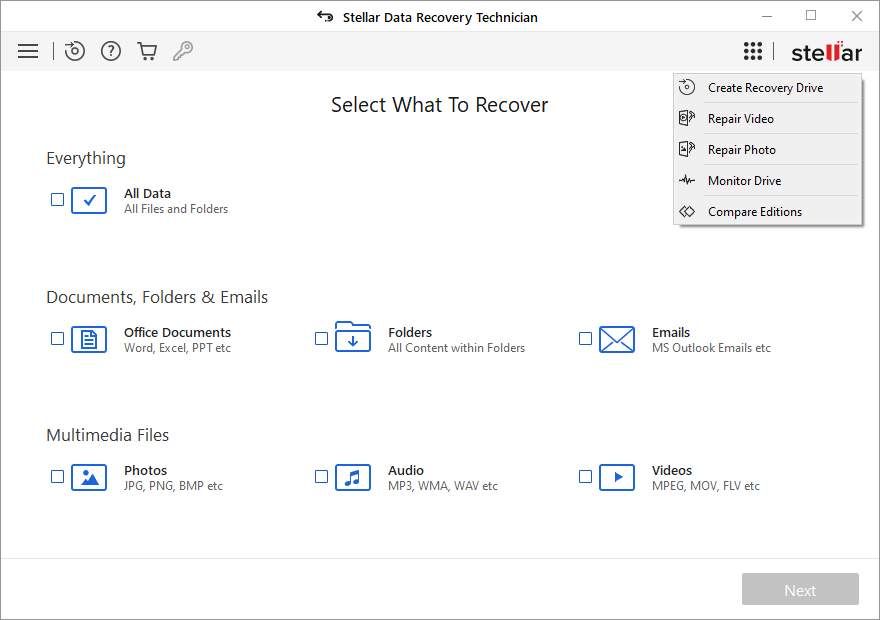The width and height of the screenshot is (880, 620).
Task: Choose Create Recovery Drive from menu
Action: pyautogui.click(x=767, y=88)
